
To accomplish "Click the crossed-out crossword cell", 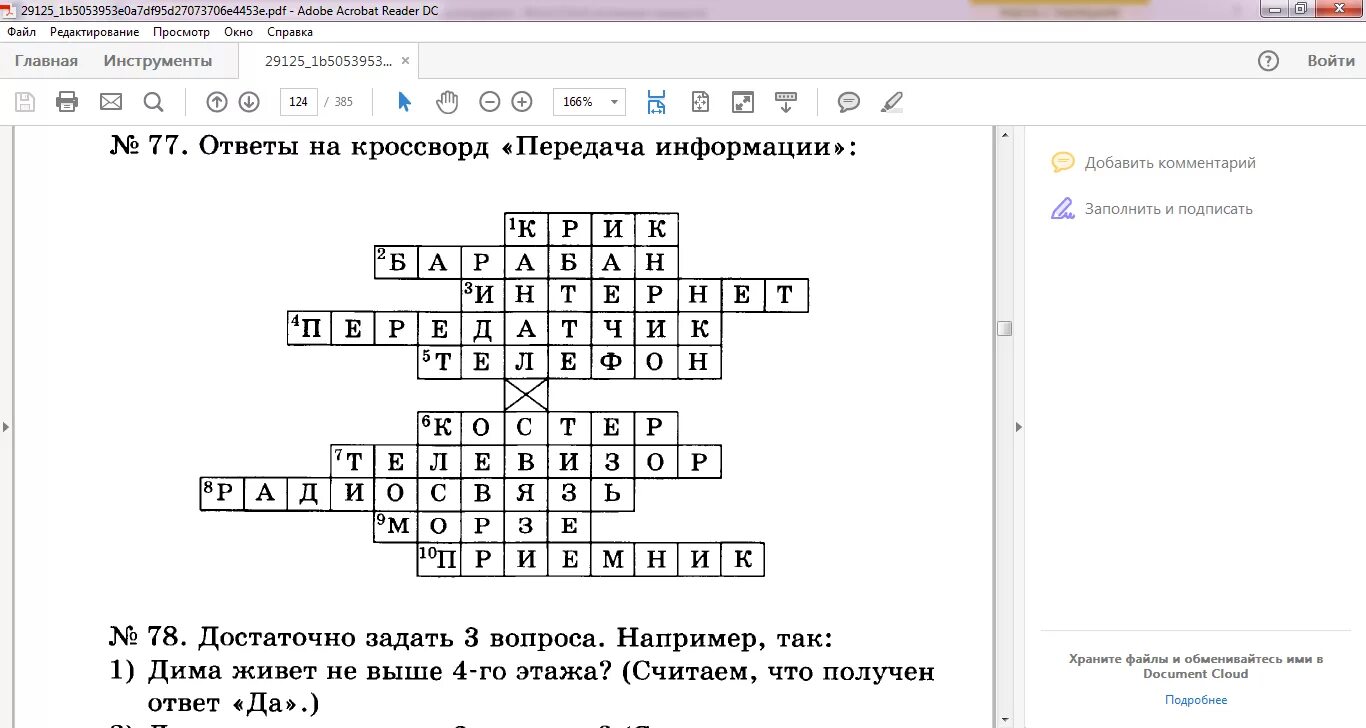I will coord(526,394).
